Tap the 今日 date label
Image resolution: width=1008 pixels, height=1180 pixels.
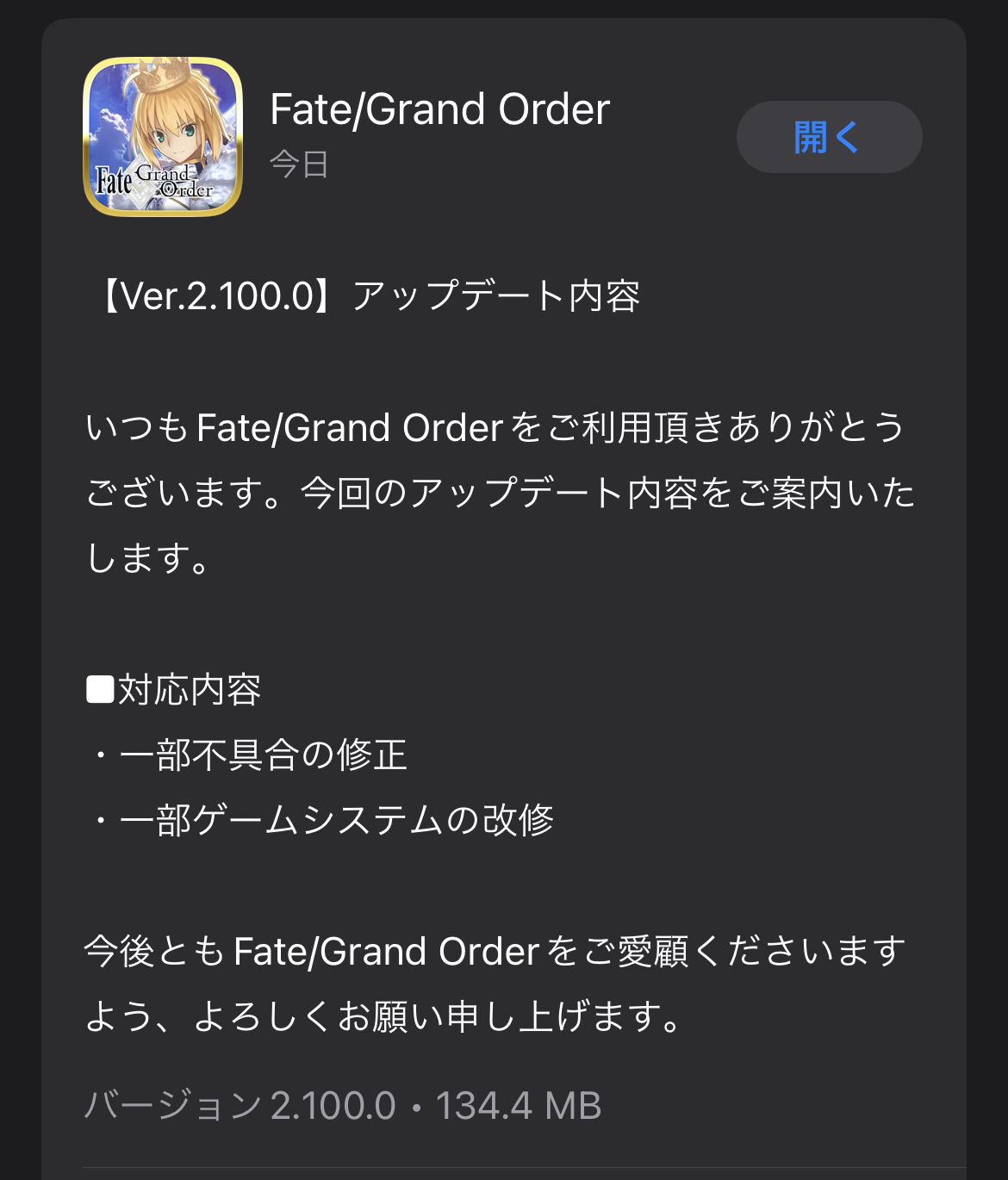click(x=299, y=164)
